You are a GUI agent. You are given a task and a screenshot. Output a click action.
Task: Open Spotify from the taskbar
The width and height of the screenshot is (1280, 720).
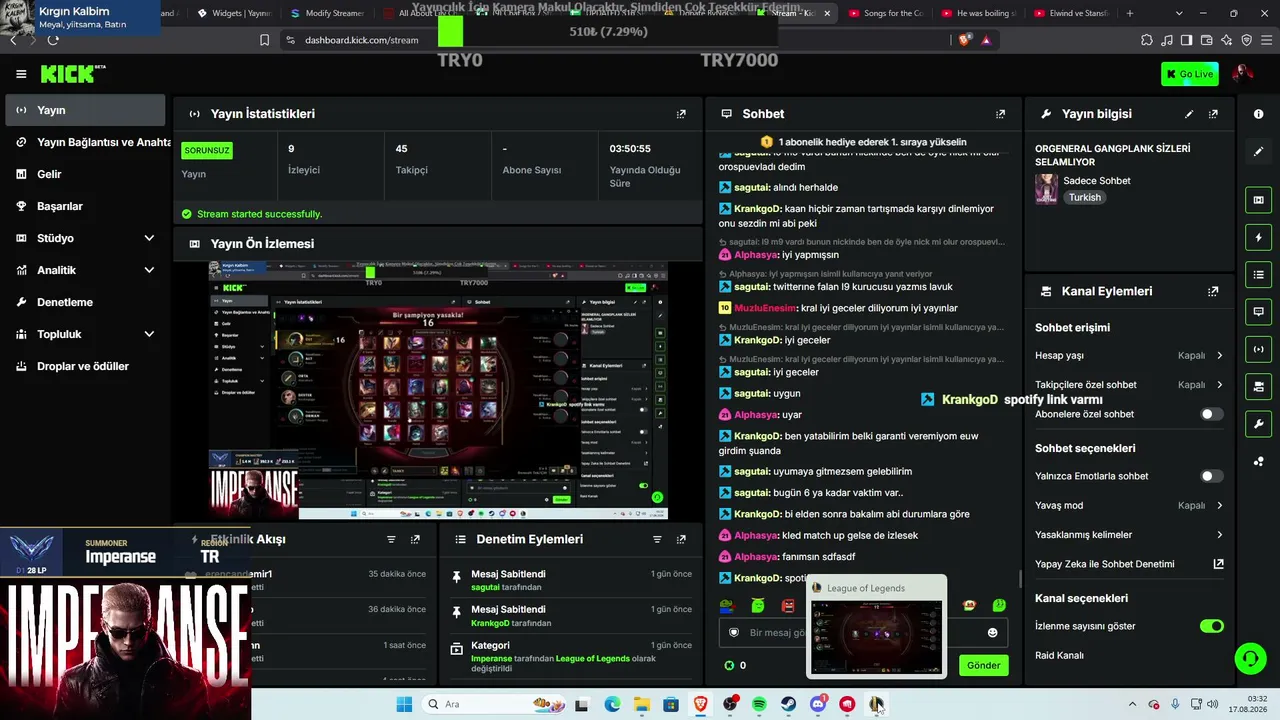(x=759, y=704)
